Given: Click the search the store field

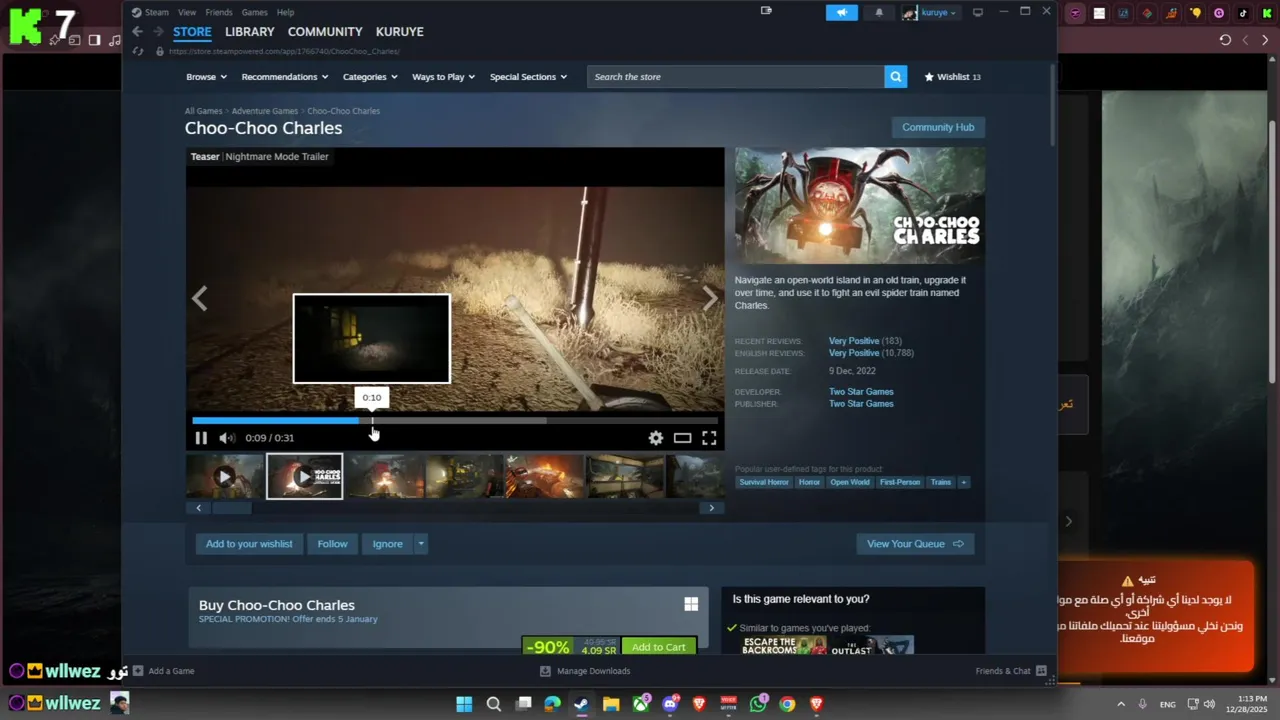Looking at the screenshot, I should pos(736,77).
